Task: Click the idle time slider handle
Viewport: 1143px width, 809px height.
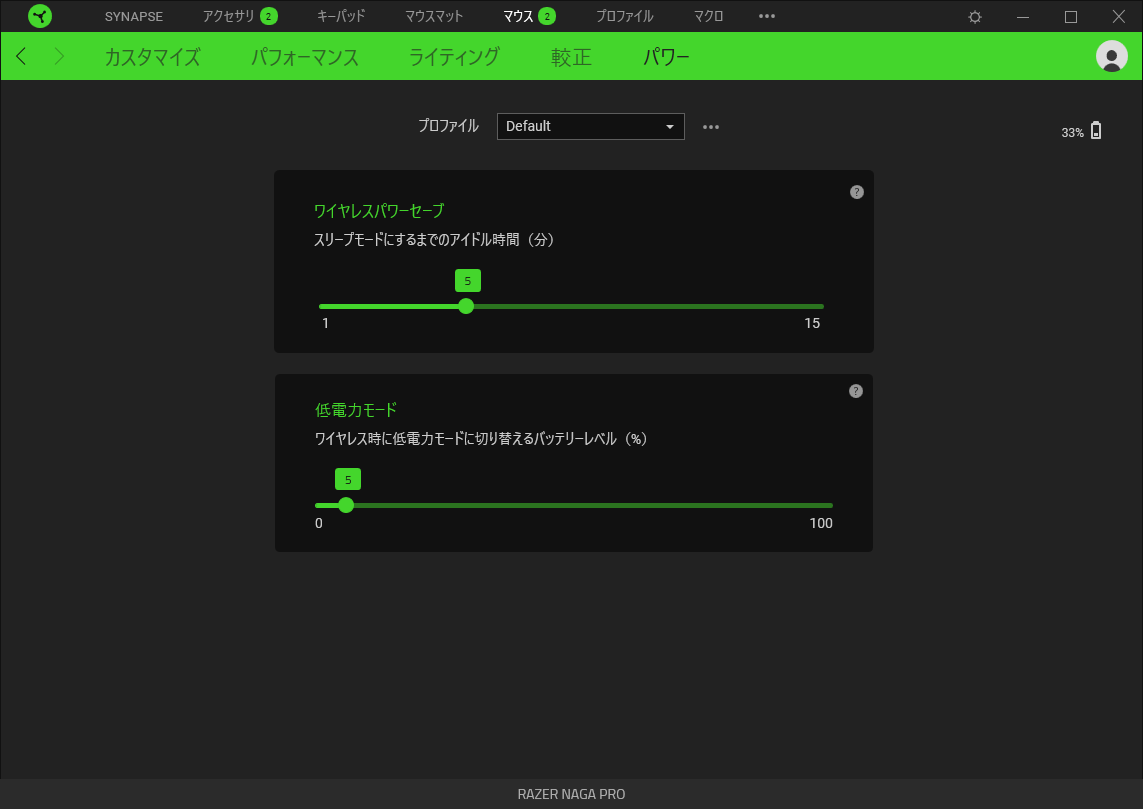Action: [x=467, y=306]
